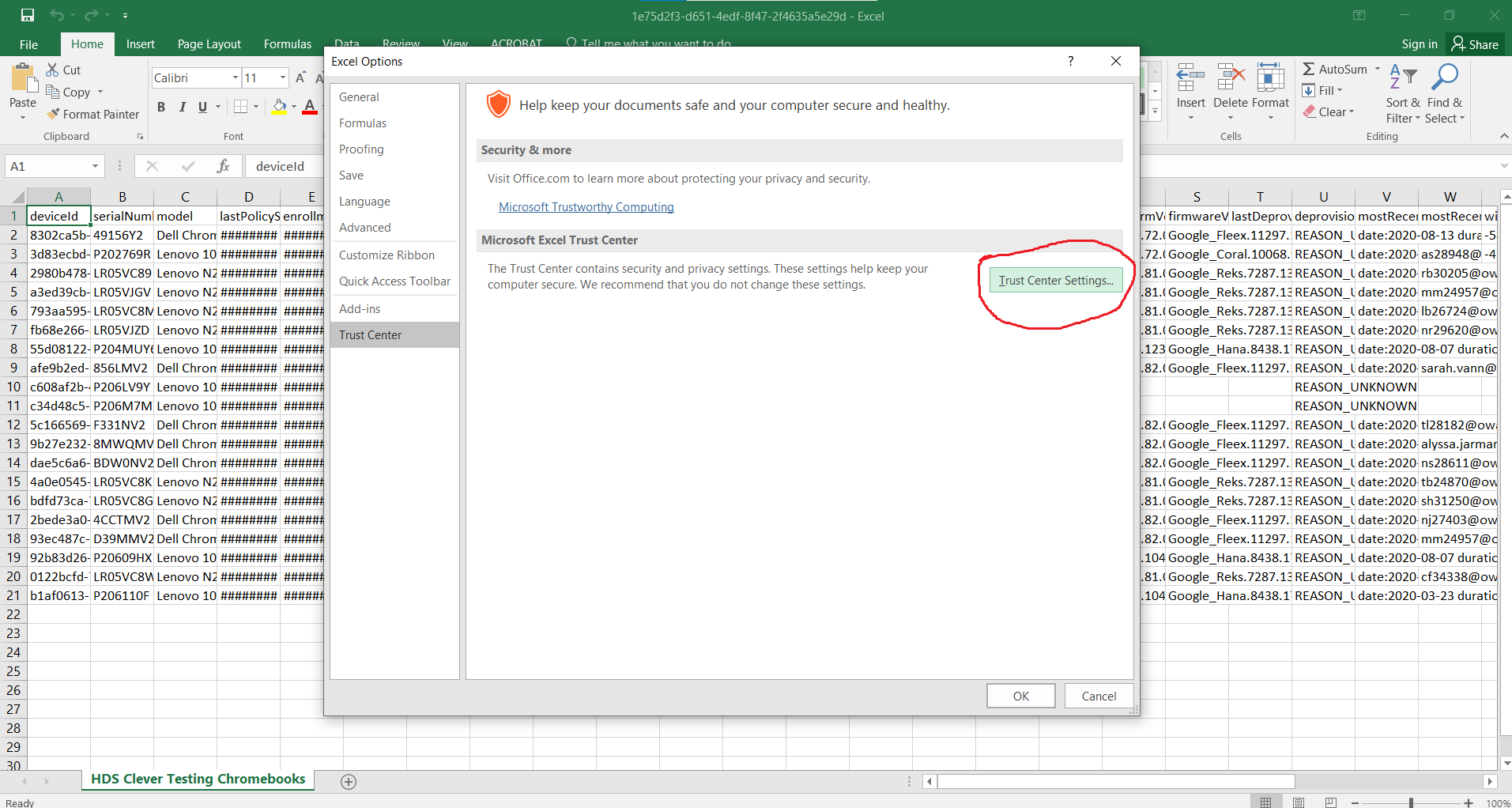Click Sign in

tap(1420, 44)
